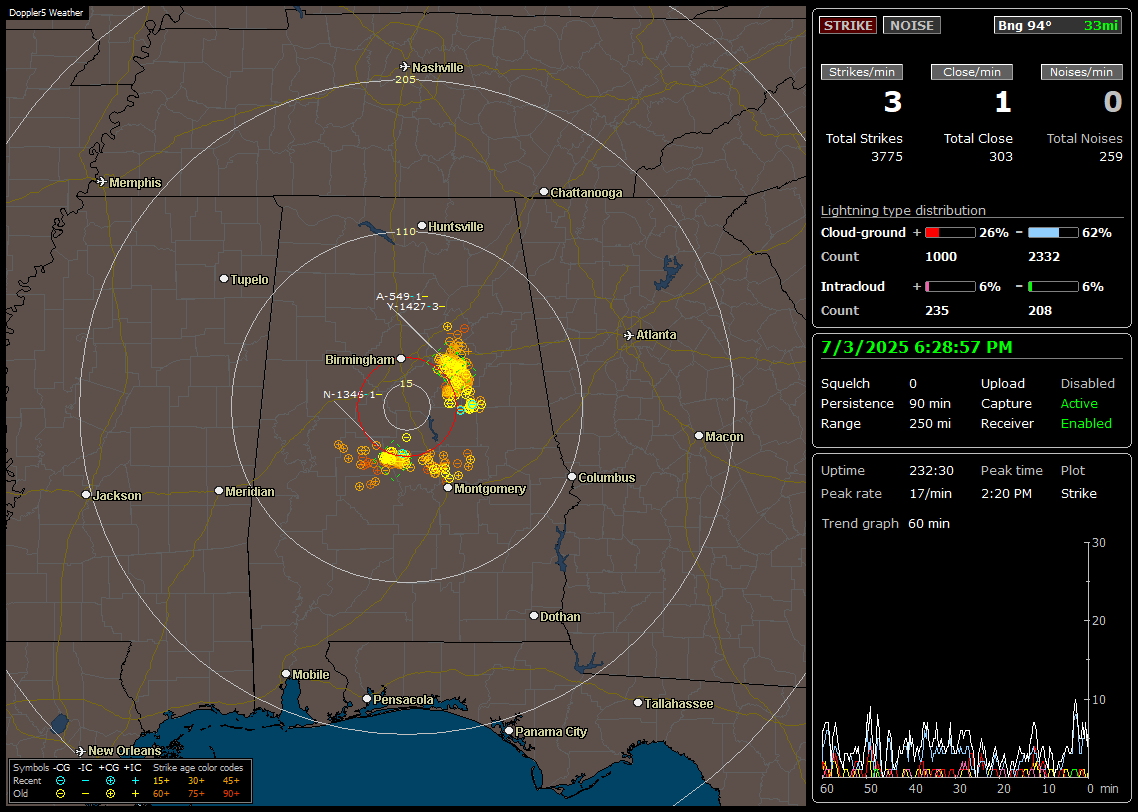Click the Total Close value 303
Screen dimensions: 1138x812
(1000, 157)
